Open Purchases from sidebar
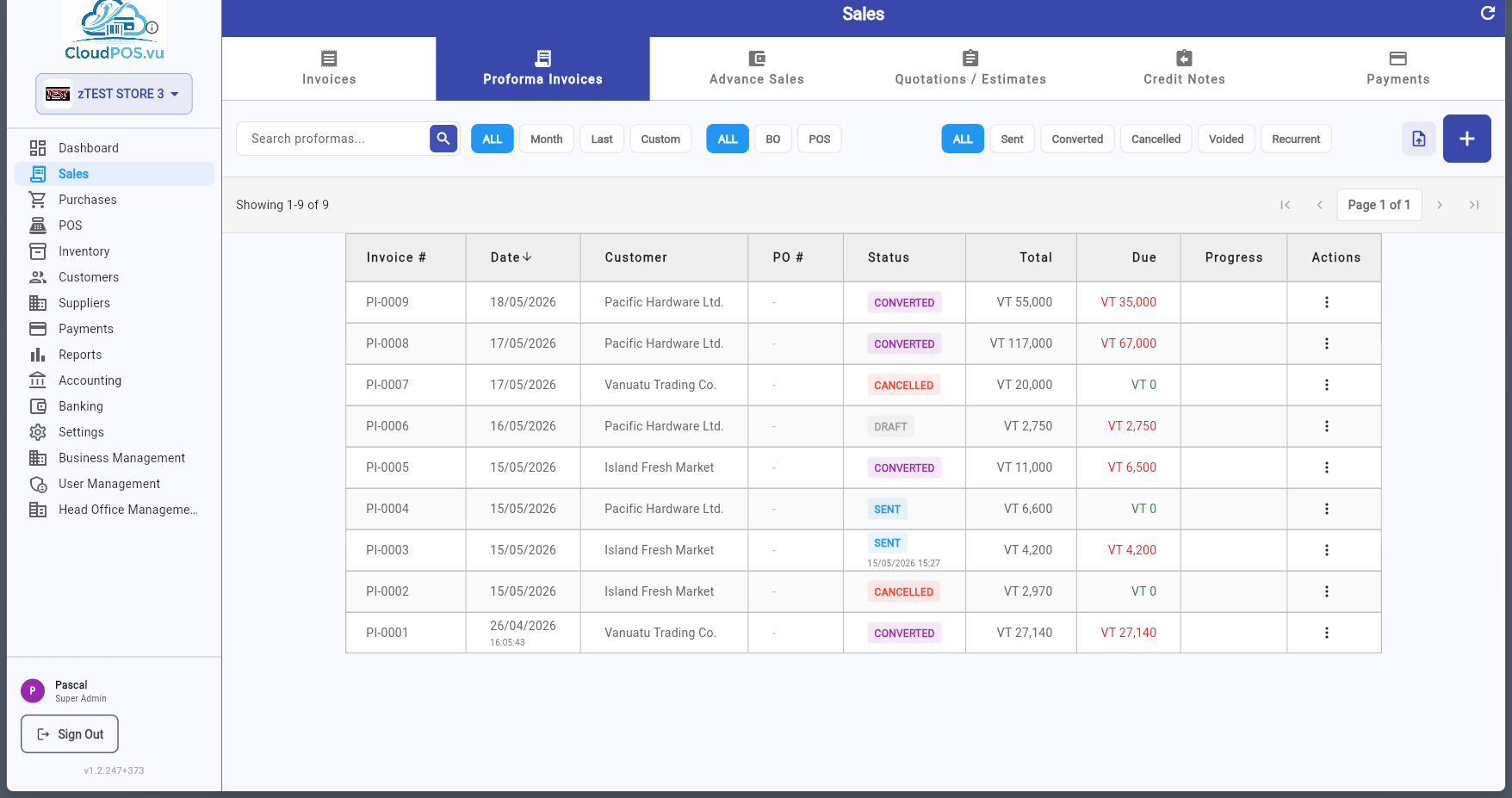1512x798 pixels. [114, 200]
